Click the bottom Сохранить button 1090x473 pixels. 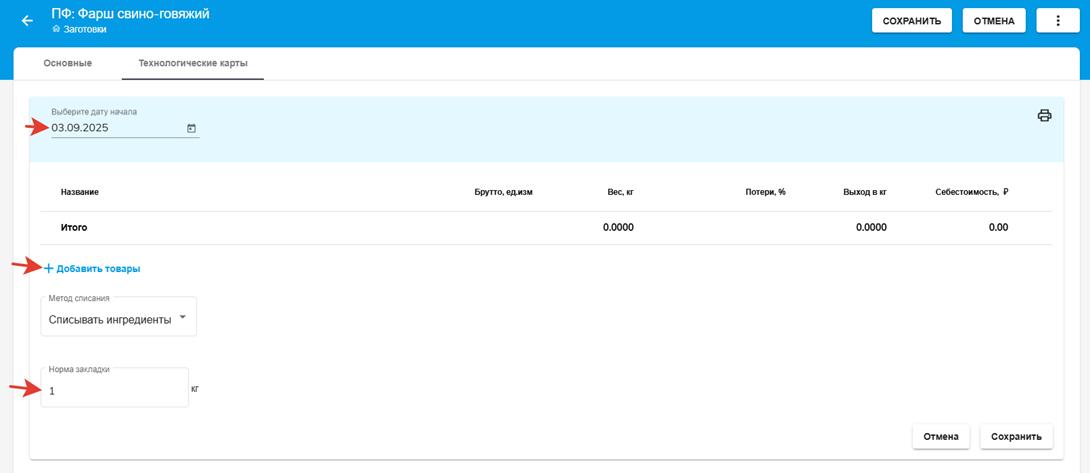(1016, 436)
